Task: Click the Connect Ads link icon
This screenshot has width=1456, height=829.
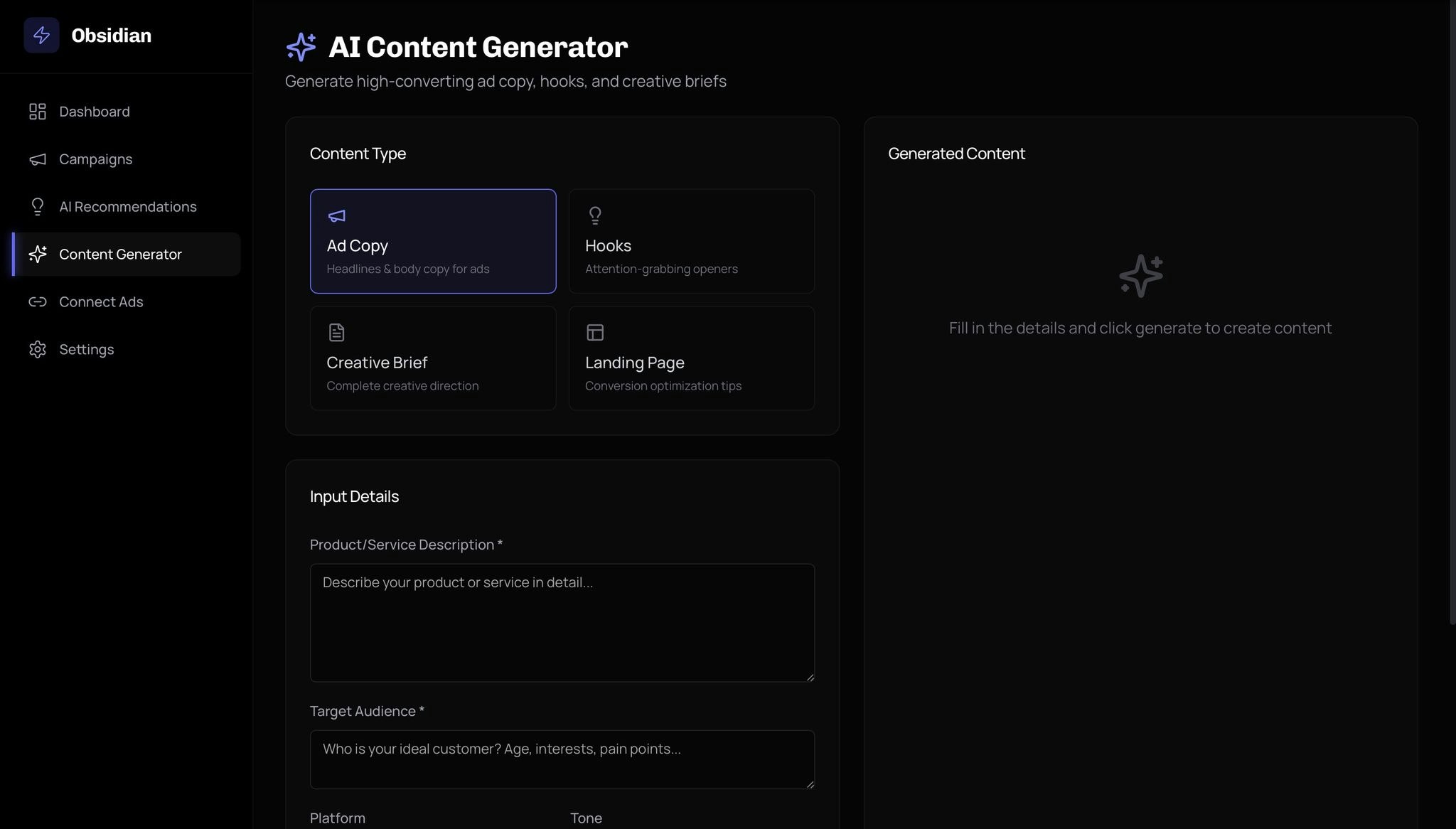Action: click(37, 302)
